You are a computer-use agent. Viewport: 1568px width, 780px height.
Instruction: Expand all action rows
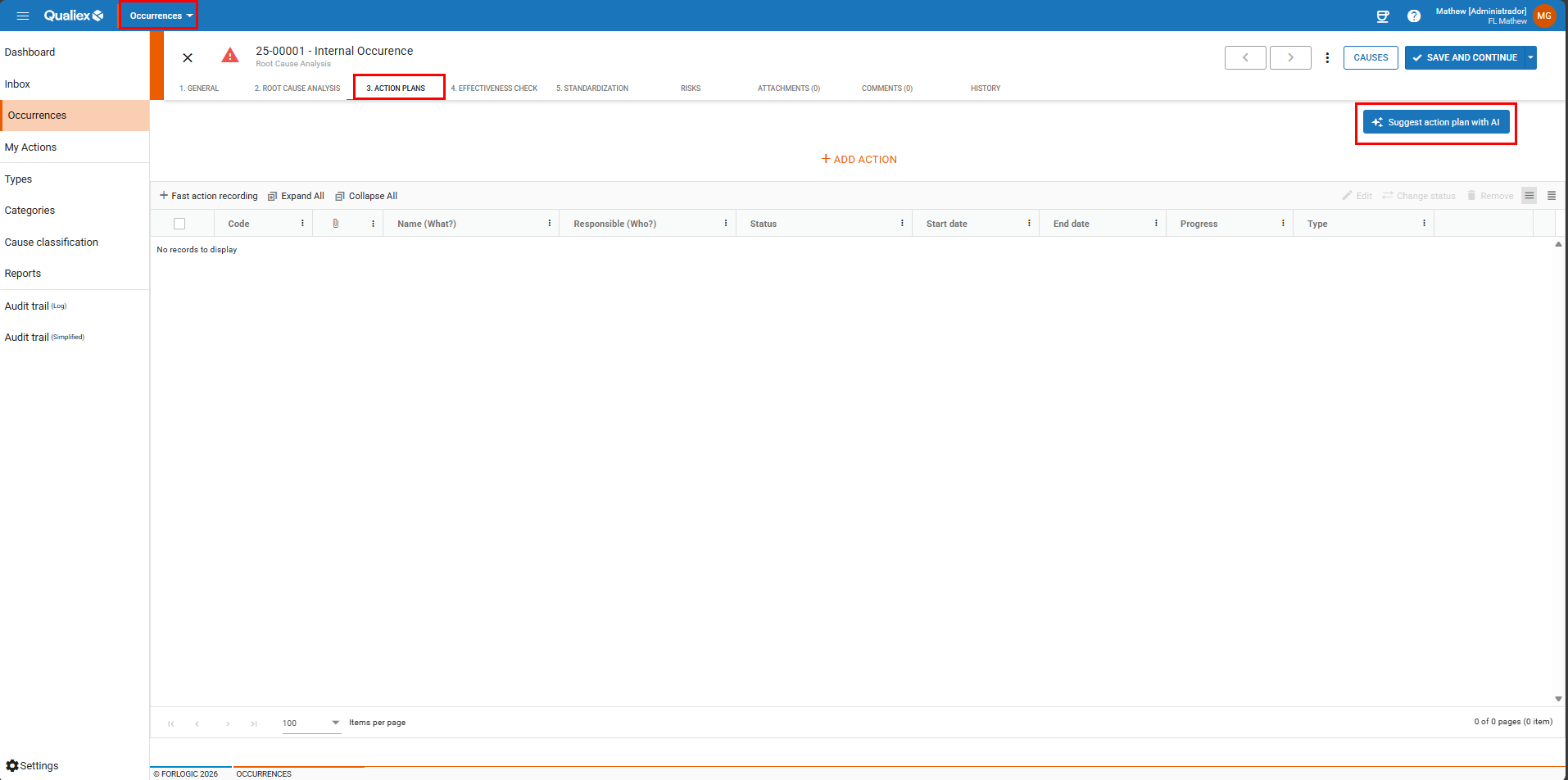pos(296,196)
